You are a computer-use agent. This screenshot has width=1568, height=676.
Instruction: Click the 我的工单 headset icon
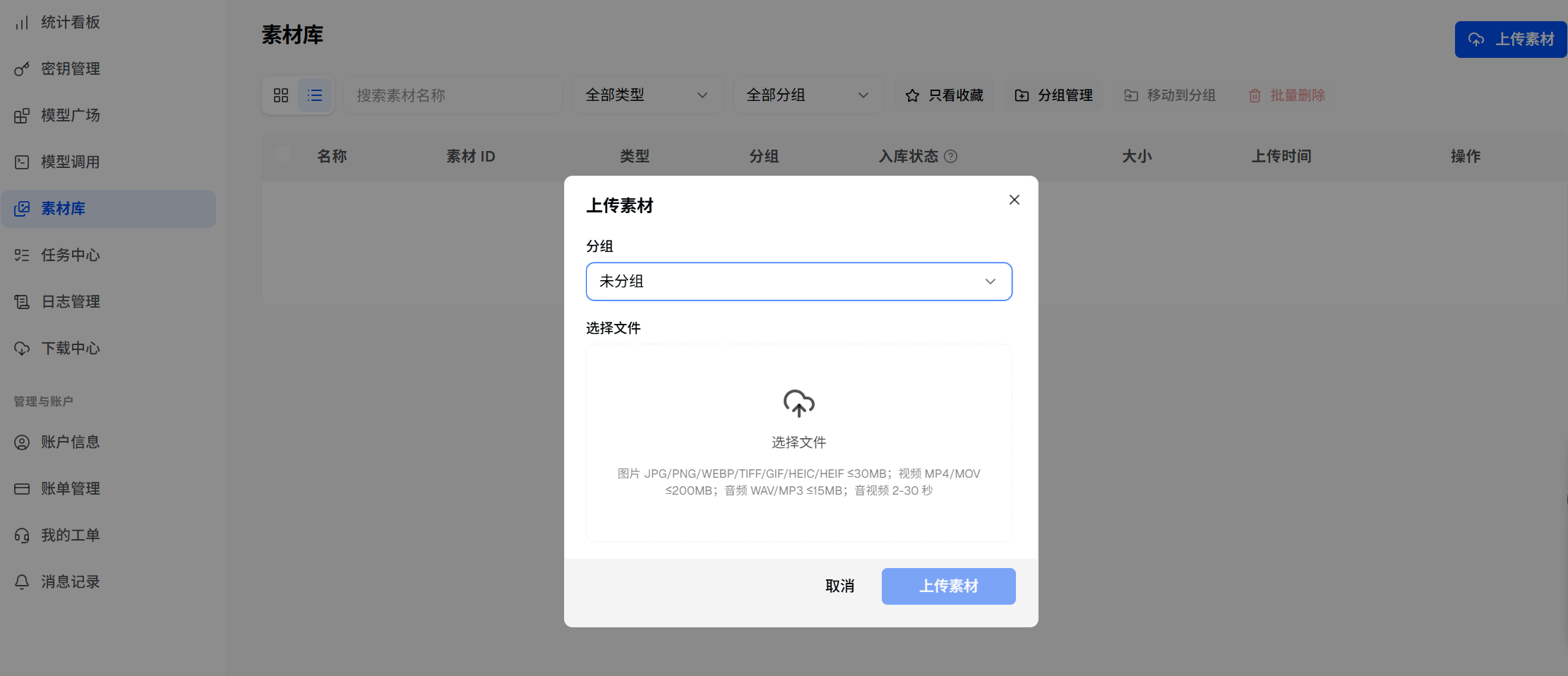pos(22,536)
